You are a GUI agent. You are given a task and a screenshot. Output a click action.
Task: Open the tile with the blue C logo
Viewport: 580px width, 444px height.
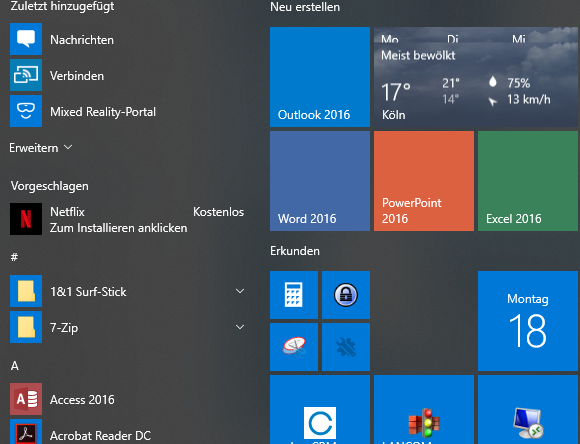[320, 410]
